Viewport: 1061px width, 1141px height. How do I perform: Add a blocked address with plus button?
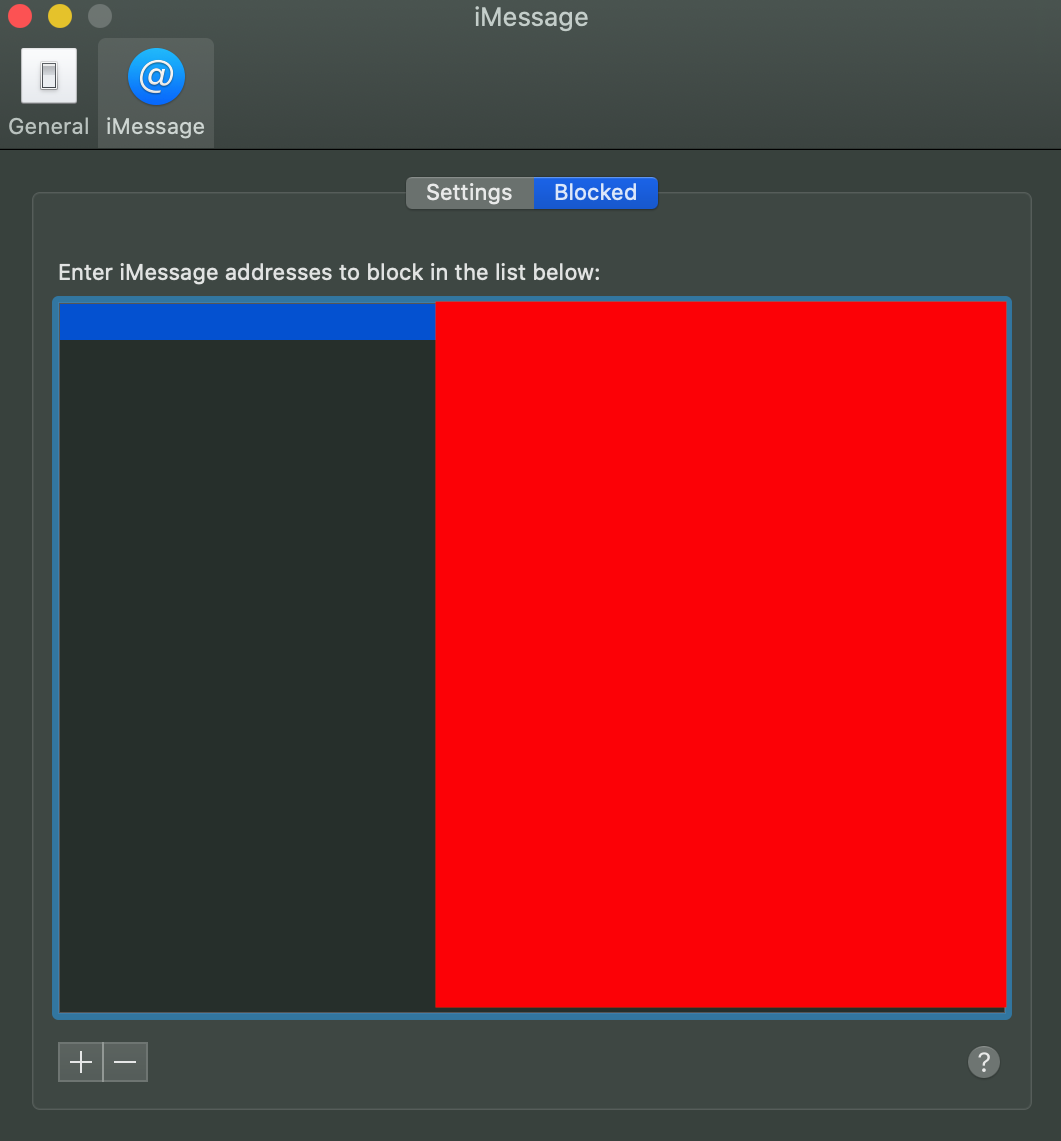(x=81, y=1062)
